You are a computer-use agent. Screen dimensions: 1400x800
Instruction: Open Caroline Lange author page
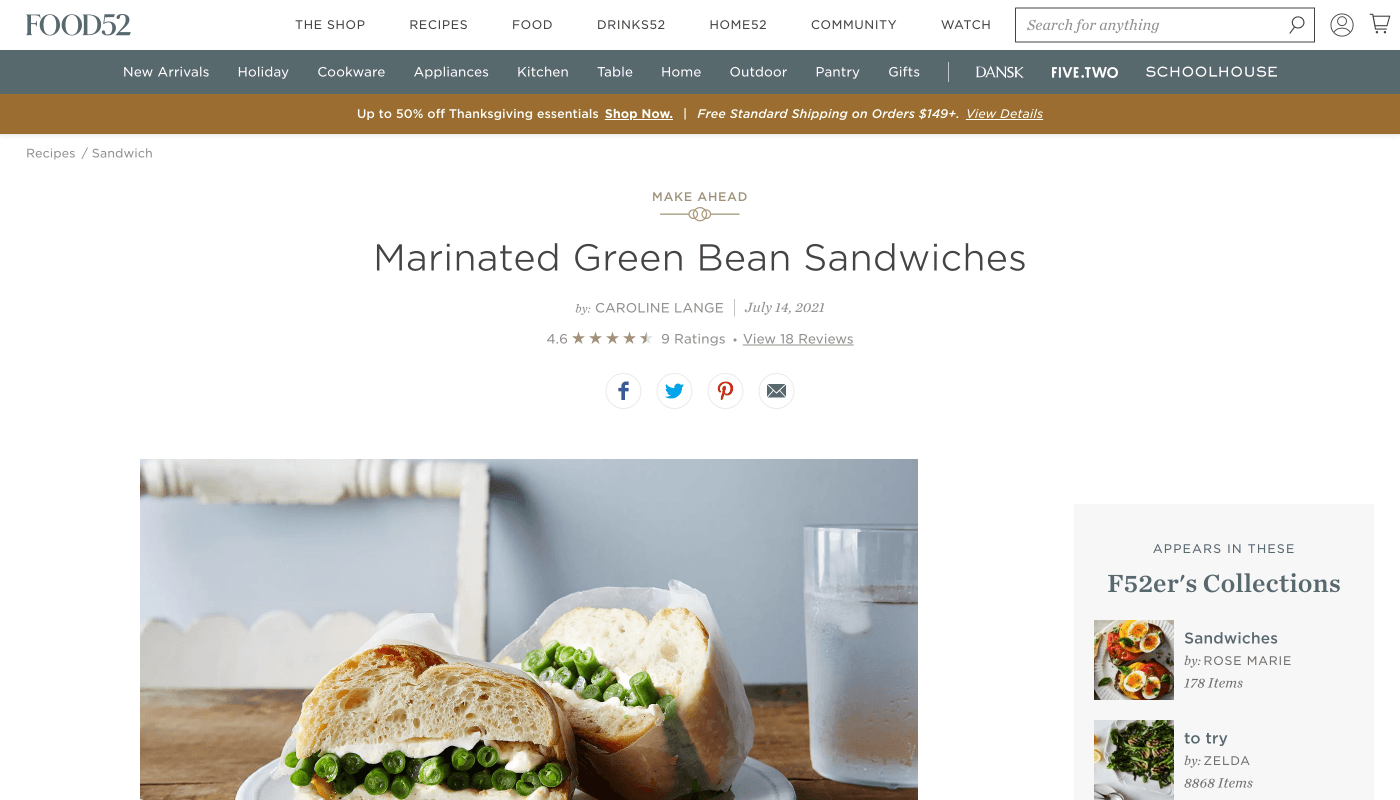coord(659,308)
